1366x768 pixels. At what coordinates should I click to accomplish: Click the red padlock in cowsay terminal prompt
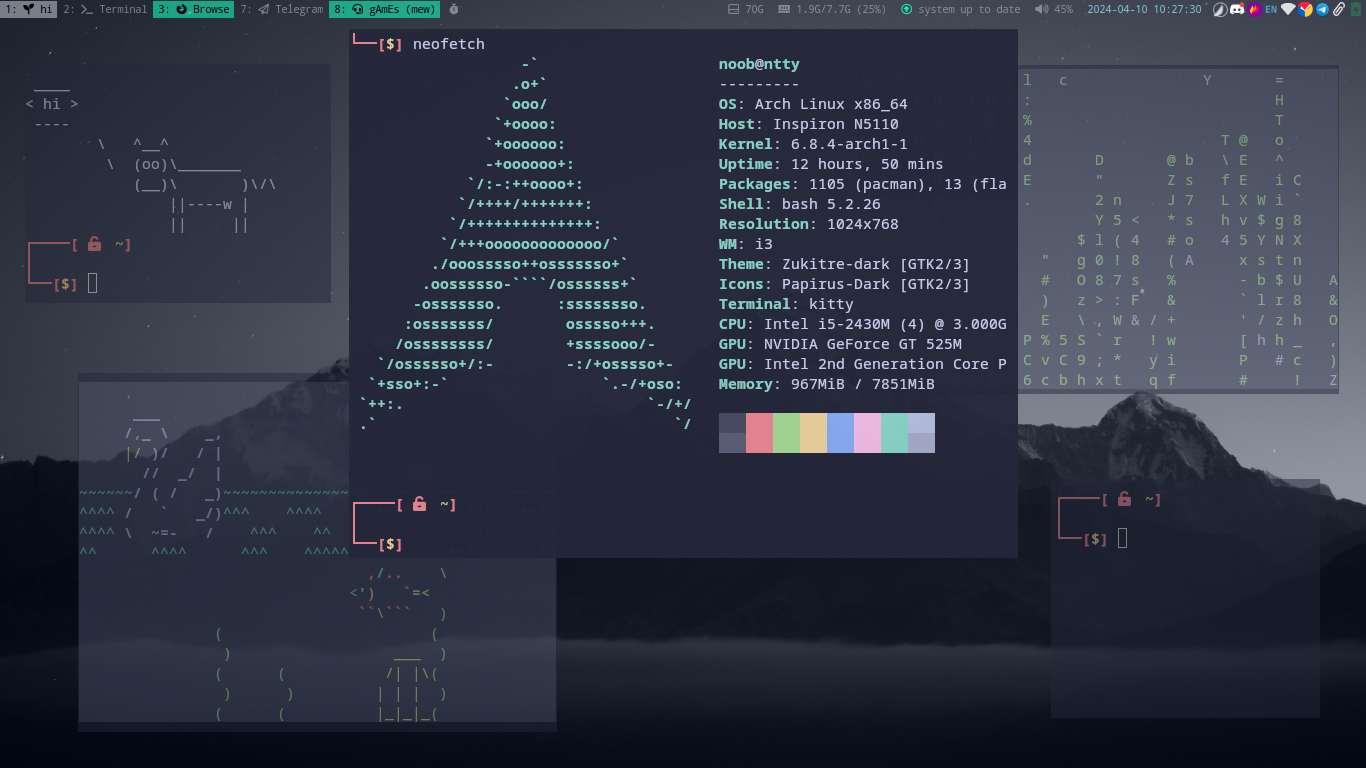click(94, 244)
